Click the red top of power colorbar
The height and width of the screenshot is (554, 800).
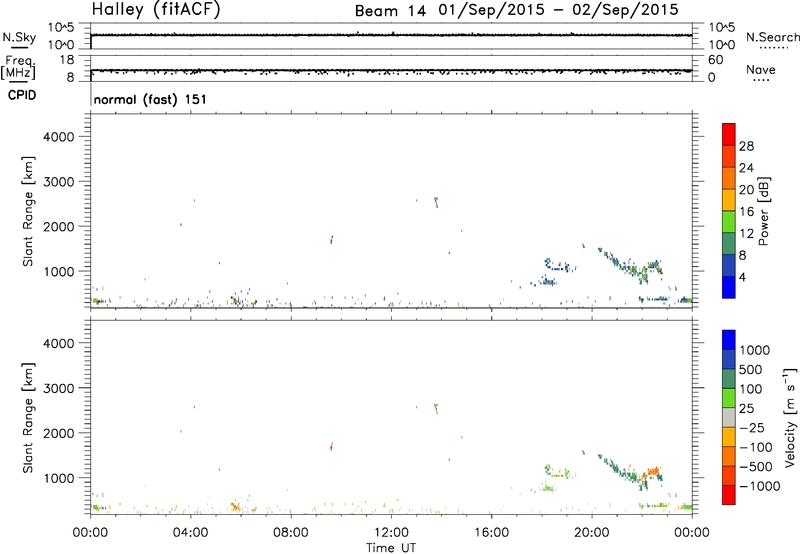[729, 134]
